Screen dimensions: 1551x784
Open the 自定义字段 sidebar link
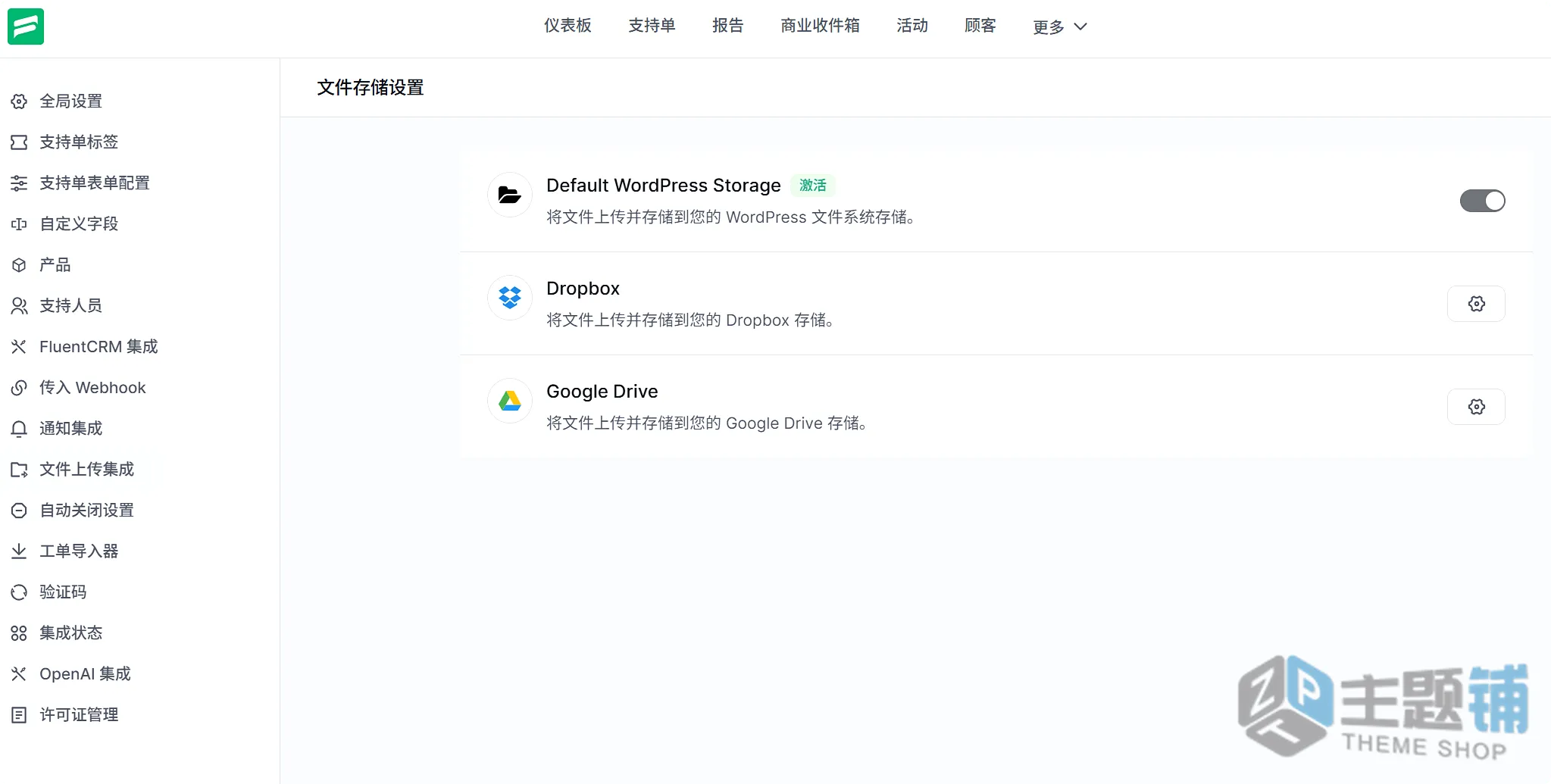79,224
